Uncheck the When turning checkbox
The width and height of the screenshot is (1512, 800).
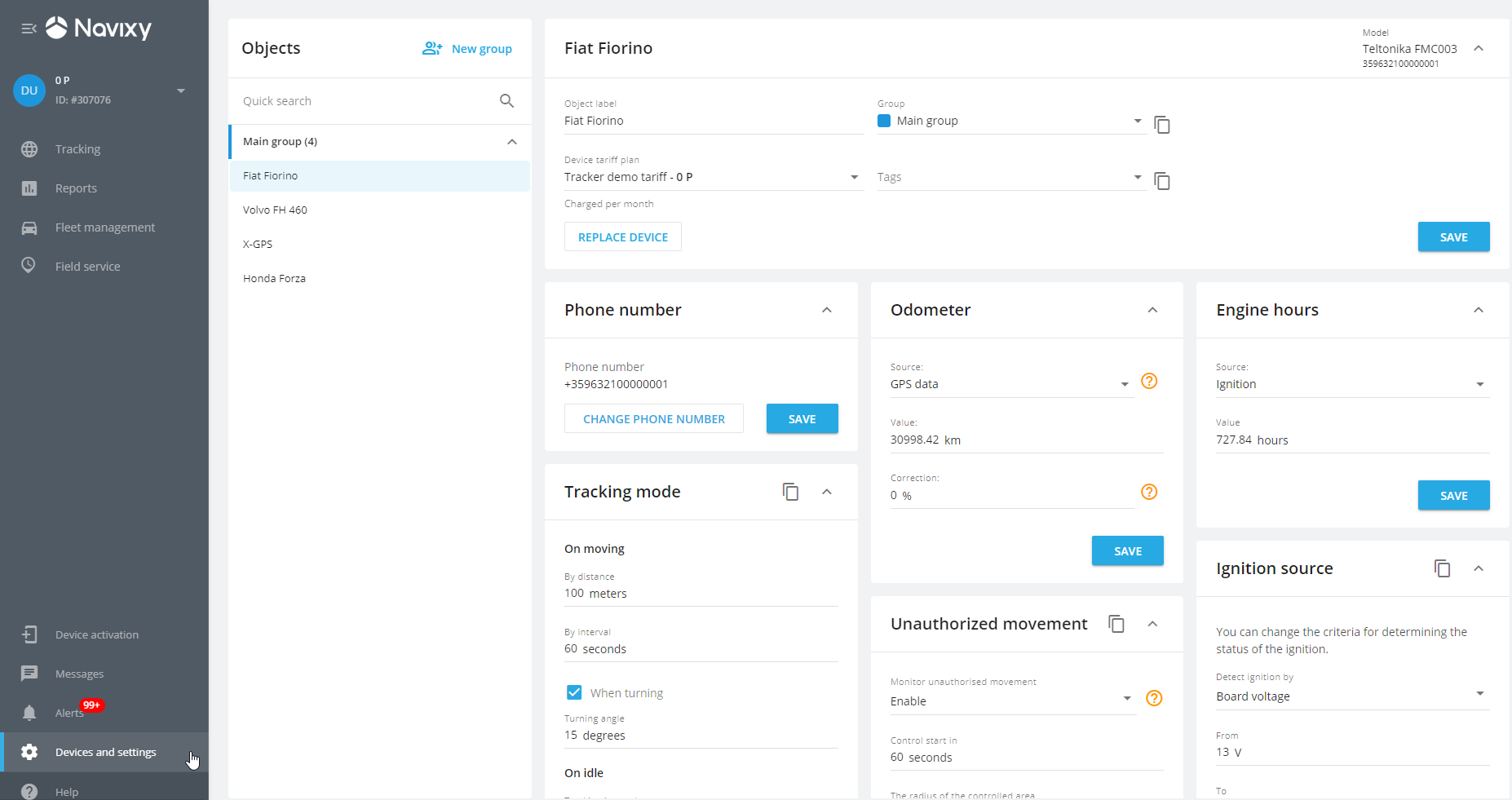574,692
